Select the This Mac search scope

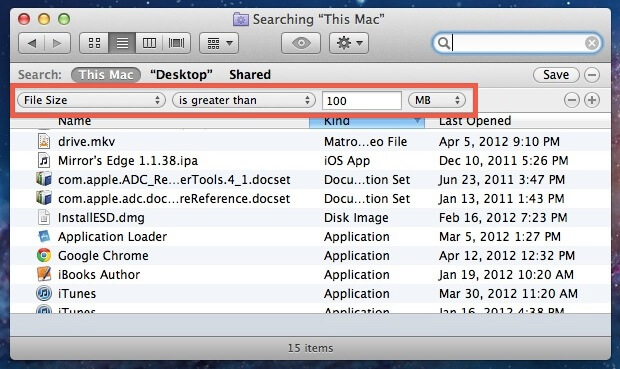pyautogui.click(x=106, y=75)
